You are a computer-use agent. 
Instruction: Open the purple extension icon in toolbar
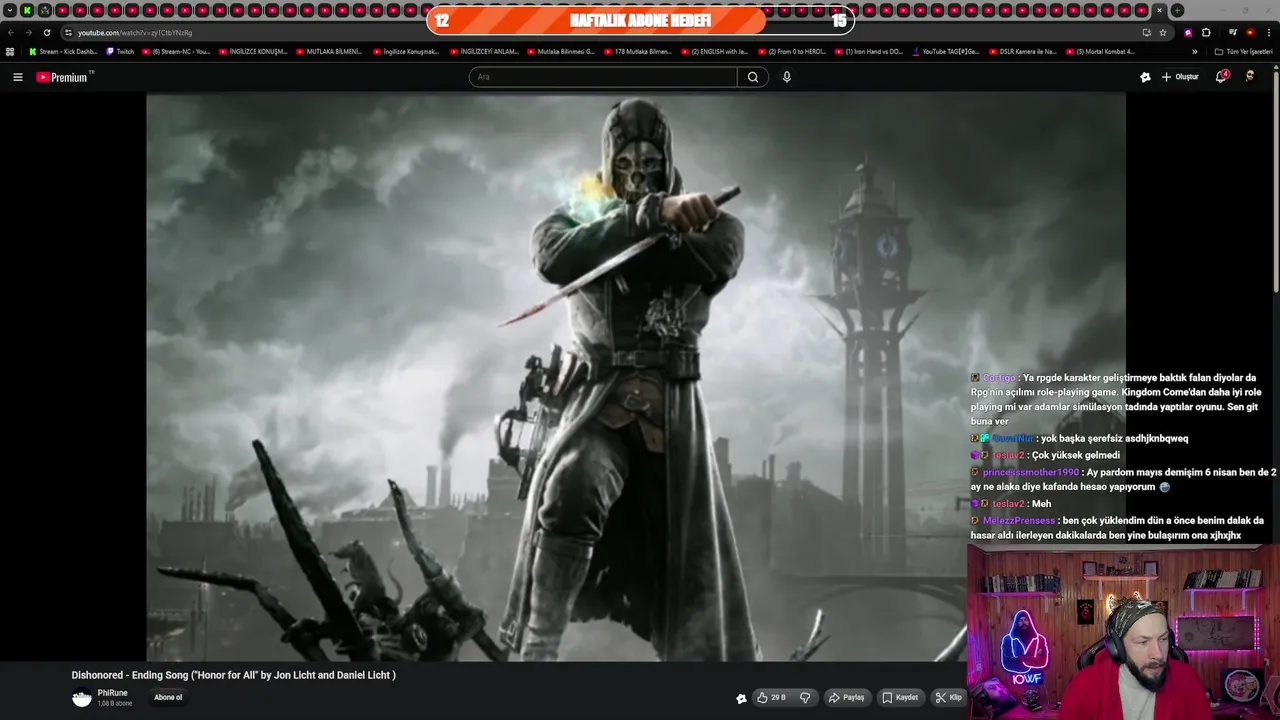[x=1188, y=32]
